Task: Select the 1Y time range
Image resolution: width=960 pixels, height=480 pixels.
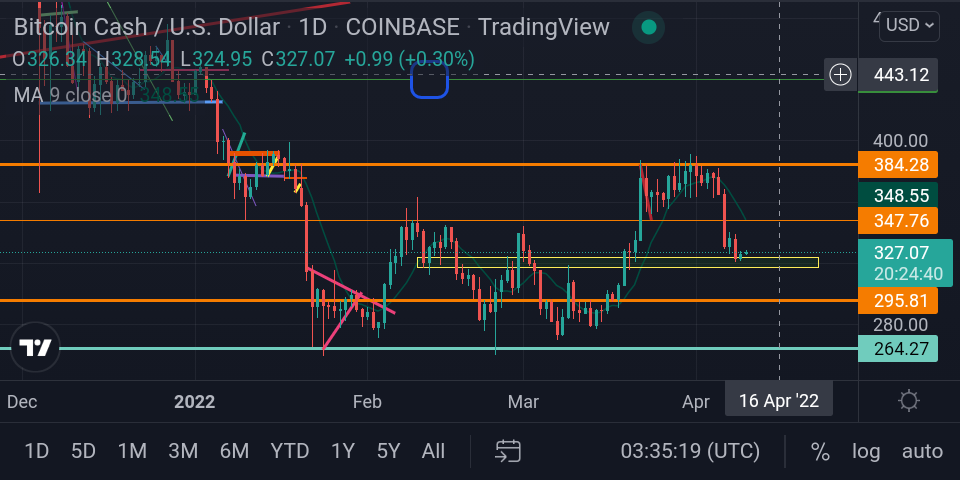Action: pos(343,452)
